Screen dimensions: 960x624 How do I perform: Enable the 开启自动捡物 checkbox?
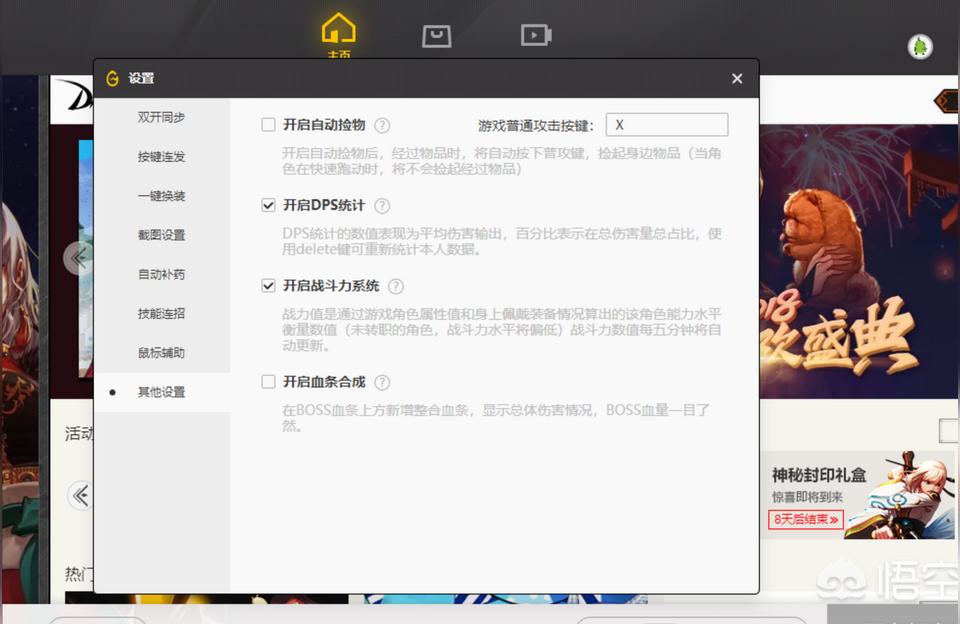268,125
